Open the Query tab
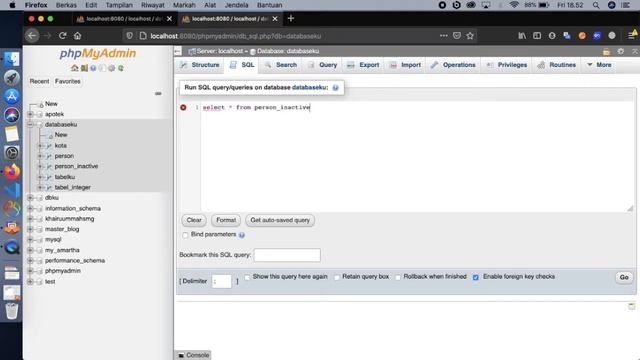 click(322, 65)
